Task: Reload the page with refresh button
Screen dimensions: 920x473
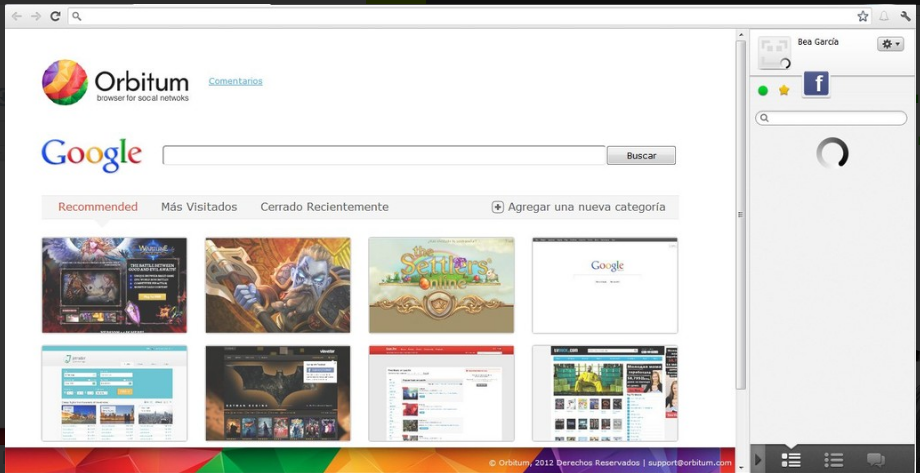Action: click(55, 16)
